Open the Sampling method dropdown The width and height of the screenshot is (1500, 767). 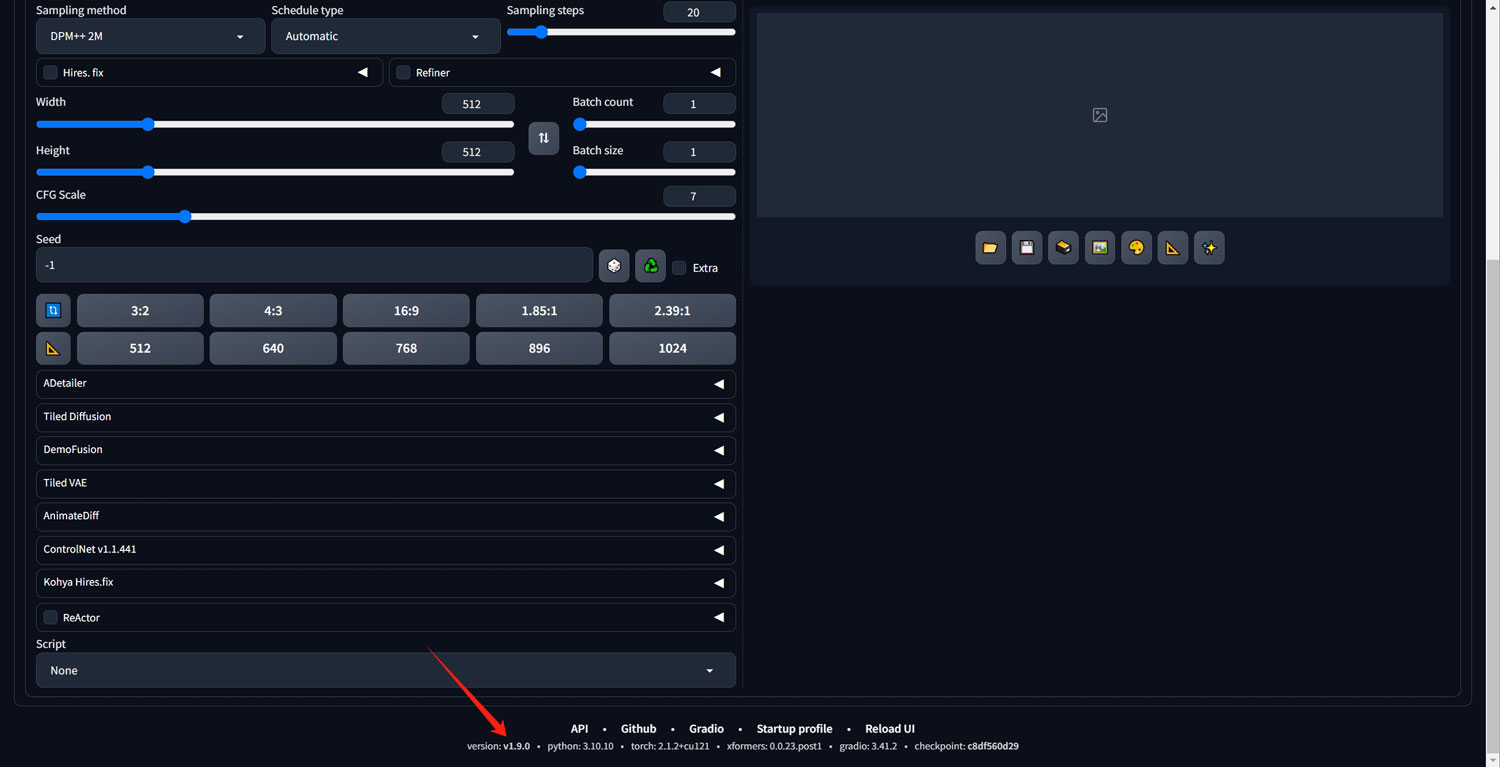150,35
